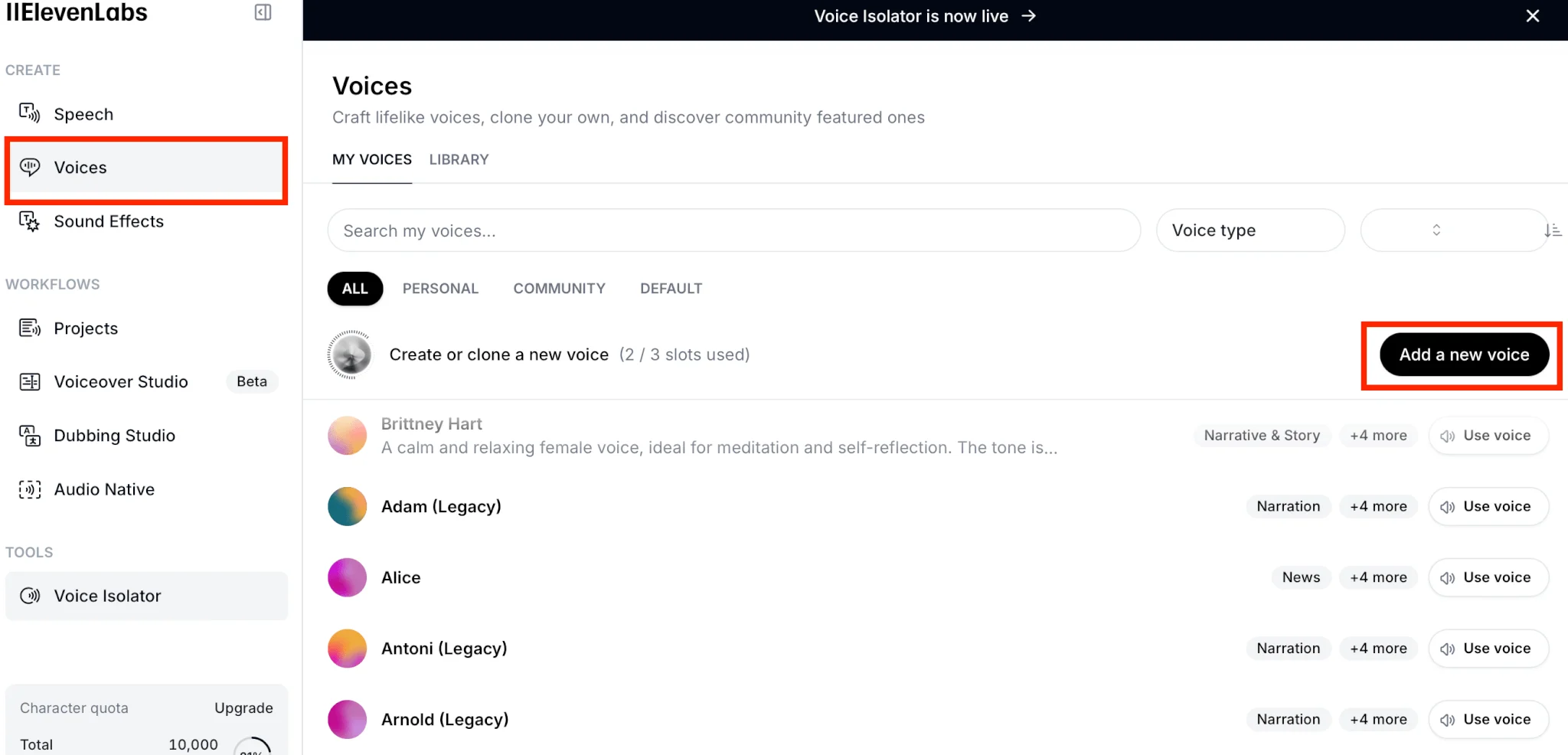Expand '+4 more' tags for Alice
Image resolution: width=1568 pixels, height=755 pixels.
tap(1378, 577)
